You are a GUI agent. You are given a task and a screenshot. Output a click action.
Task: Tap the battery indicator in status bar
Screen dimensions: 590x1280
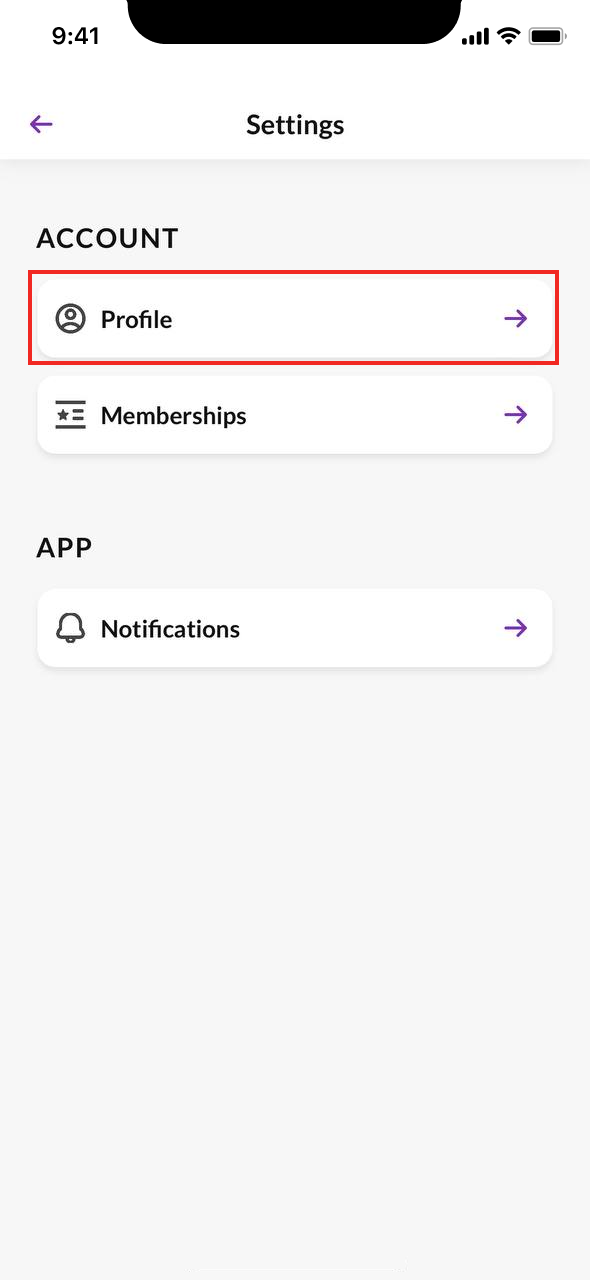[x=548, y=36]
